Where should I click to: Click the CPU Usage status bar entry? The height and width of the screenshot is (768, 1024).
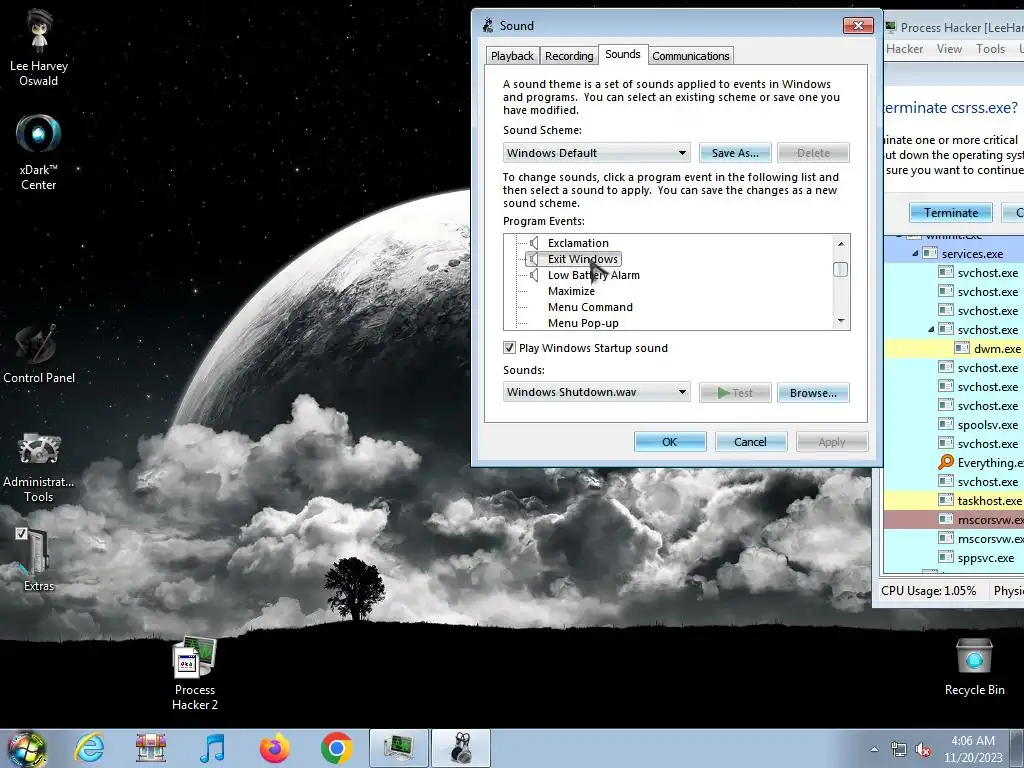pos(929,590)
